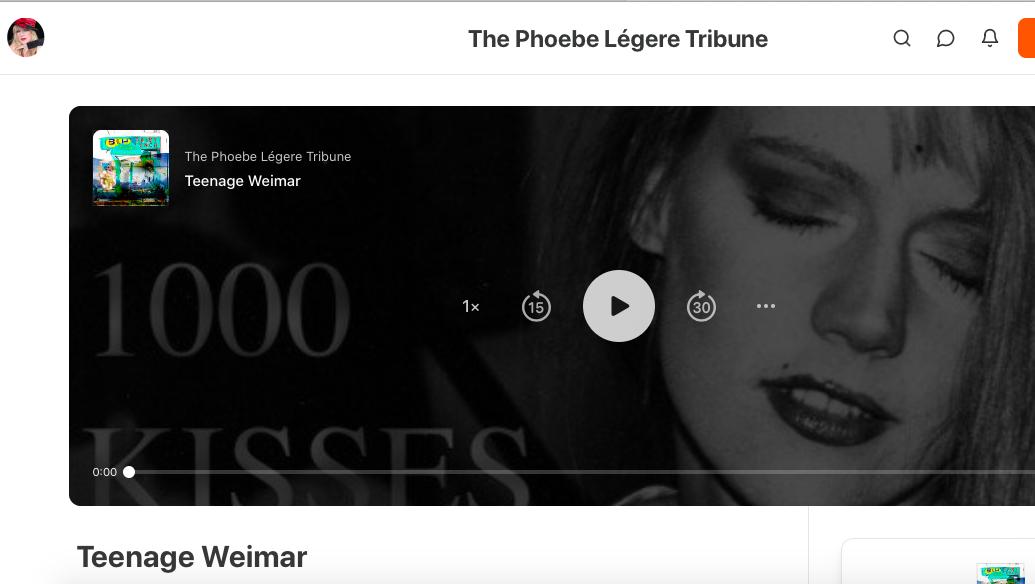Seek to the middle of progress bar
This screenshot has width=1035, height=584.
582,472
